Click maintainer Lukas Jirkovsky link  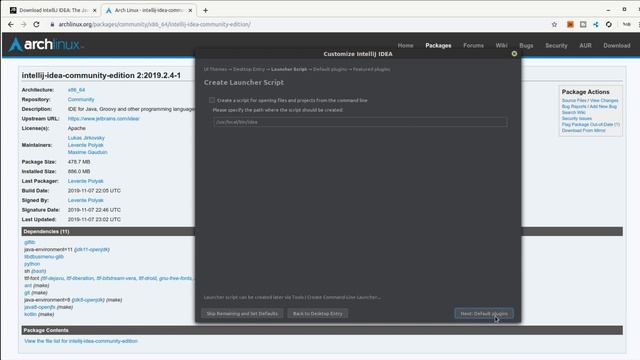point(86,138)
